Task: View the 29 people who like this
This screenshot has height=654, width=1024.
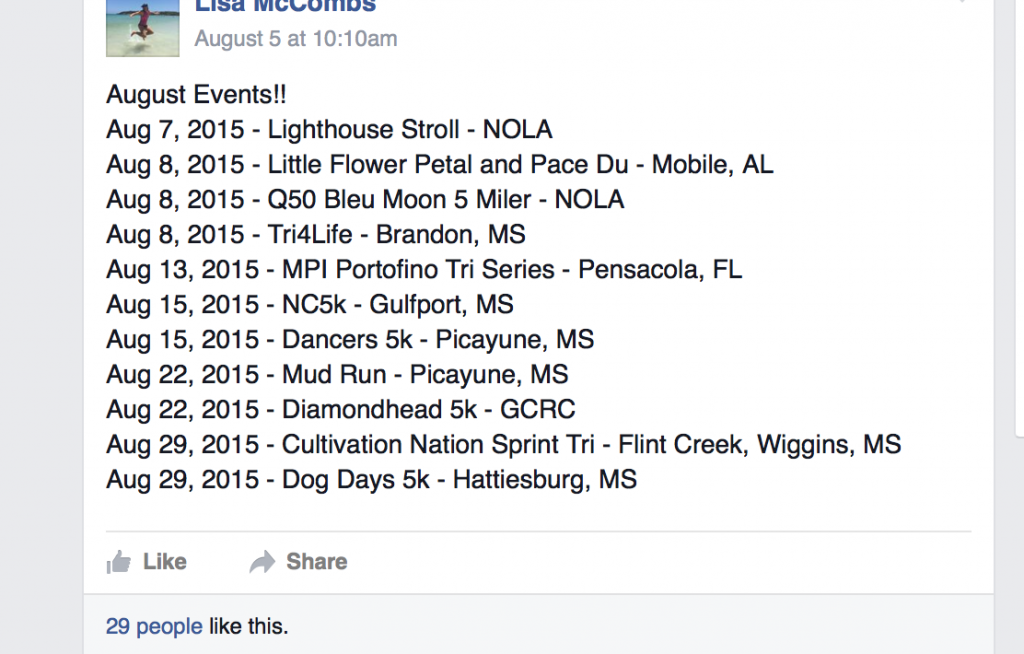Action: click(154, 627)
